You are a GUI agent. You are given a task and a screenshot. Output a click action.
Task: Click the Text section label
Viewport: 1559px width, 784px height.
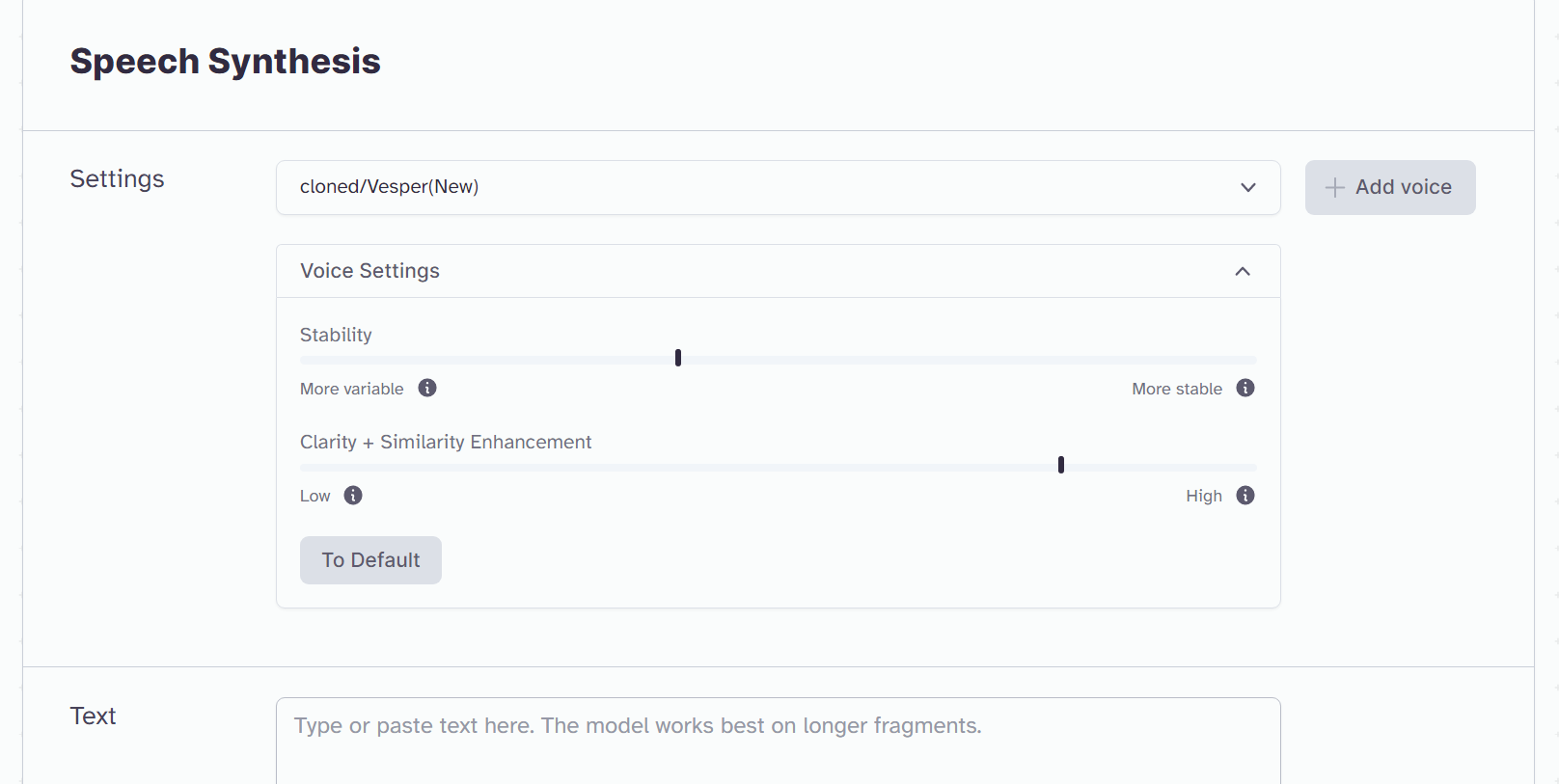click(93, 716)
